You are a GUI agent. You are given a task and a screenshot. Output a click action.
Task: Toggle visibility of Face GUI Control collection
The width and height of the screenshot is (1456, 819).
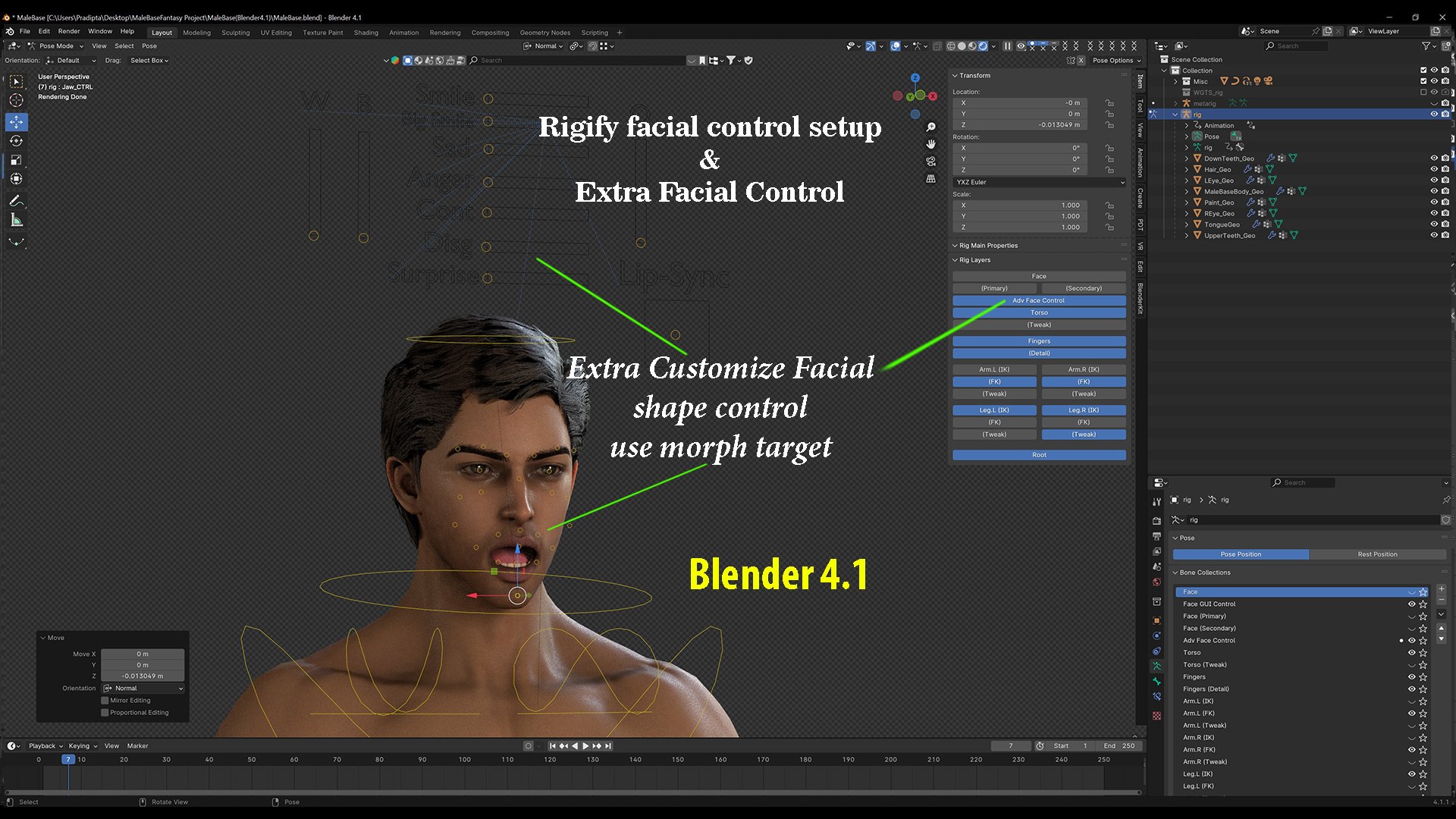click(x=1411, y=604)
